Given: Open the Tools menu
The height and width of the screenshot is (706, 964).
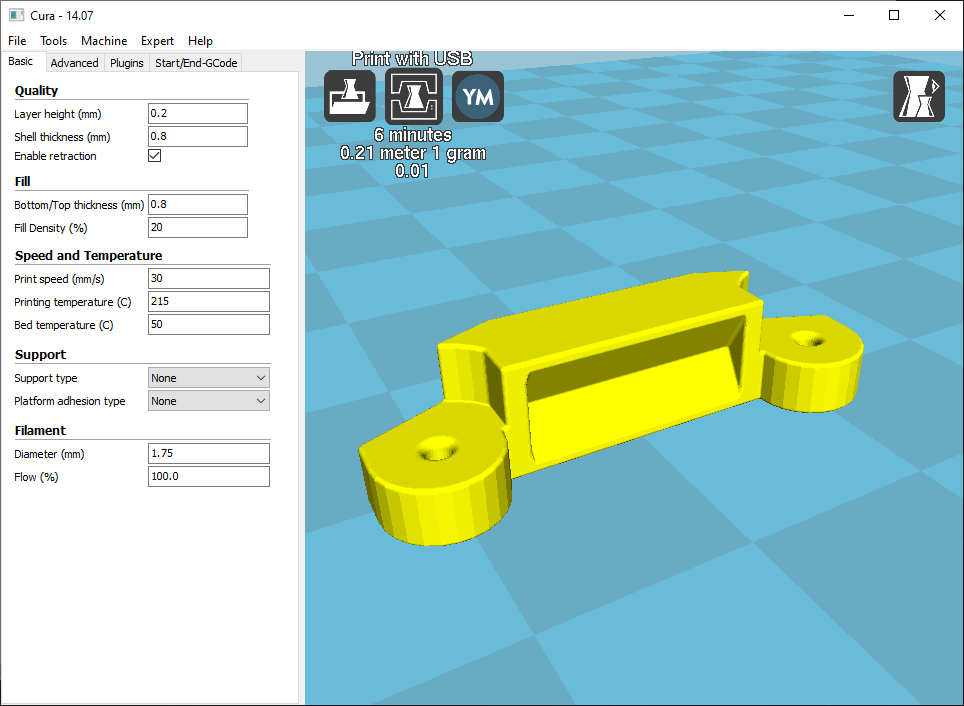Looking at the screenshot, I should tap(53, 41).
